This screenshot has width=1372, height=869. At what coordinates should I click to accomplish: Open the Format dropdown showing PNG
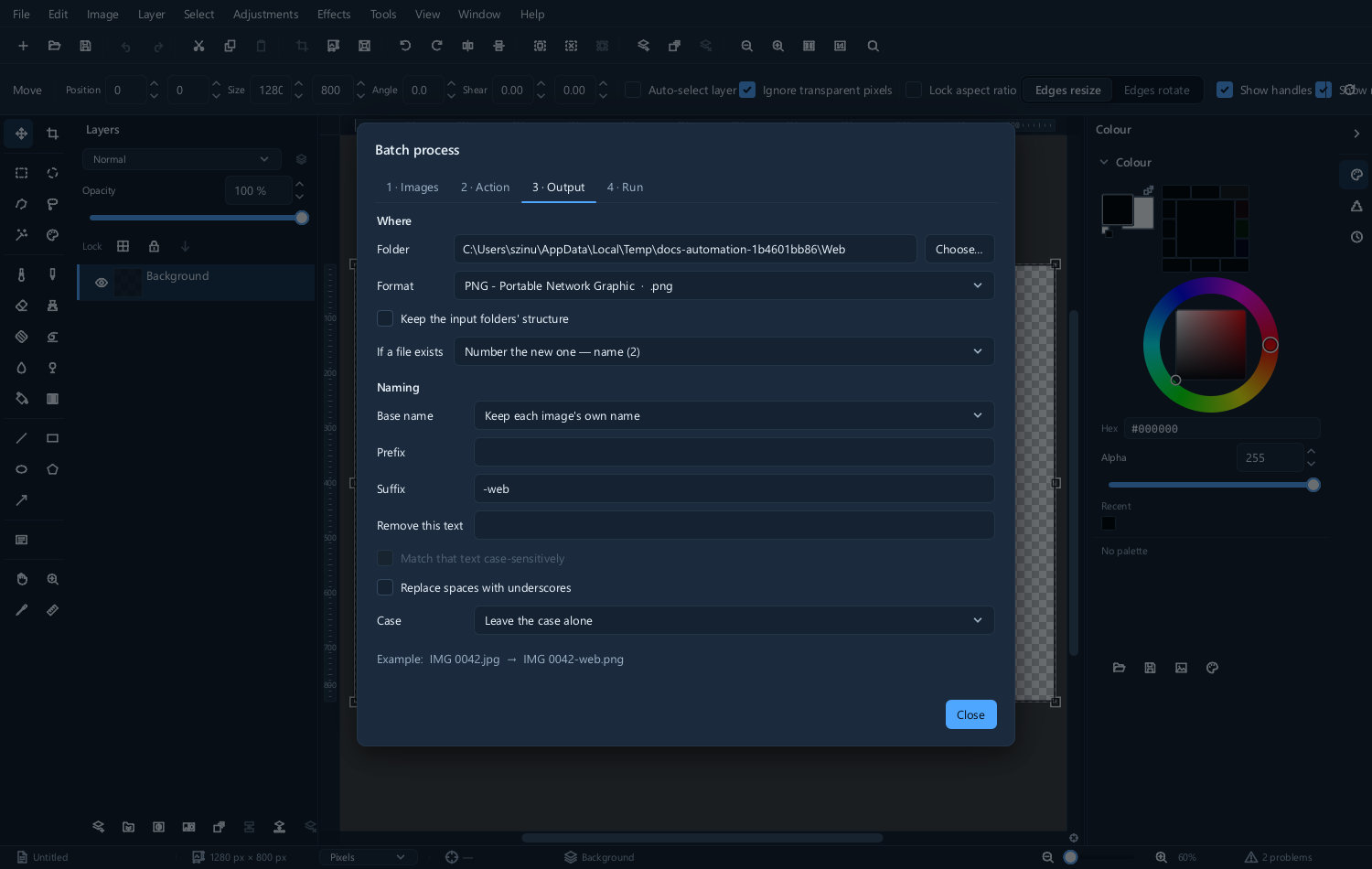724,285
